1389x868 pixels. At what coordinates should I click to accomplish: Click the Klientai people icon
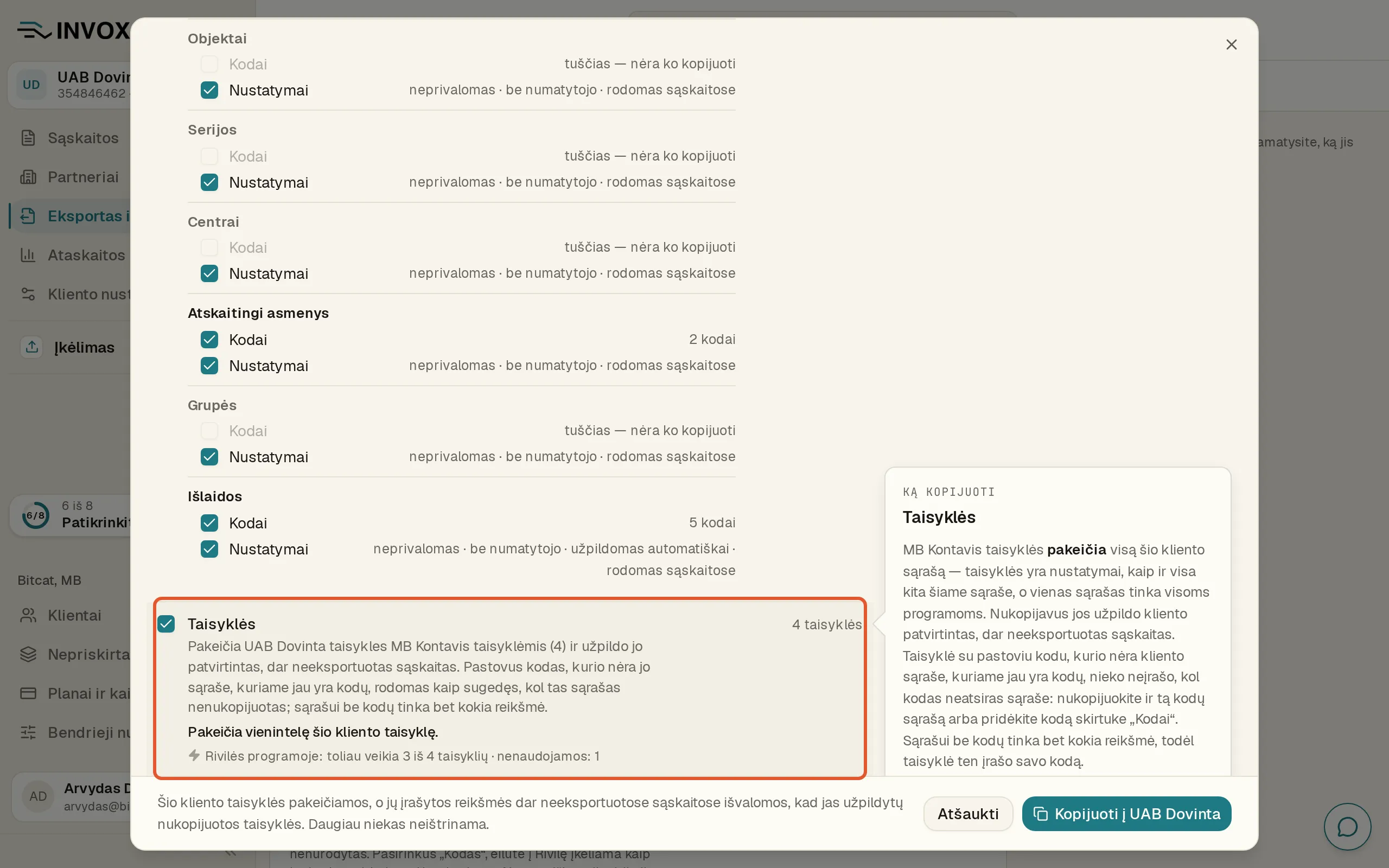(28, 615)
